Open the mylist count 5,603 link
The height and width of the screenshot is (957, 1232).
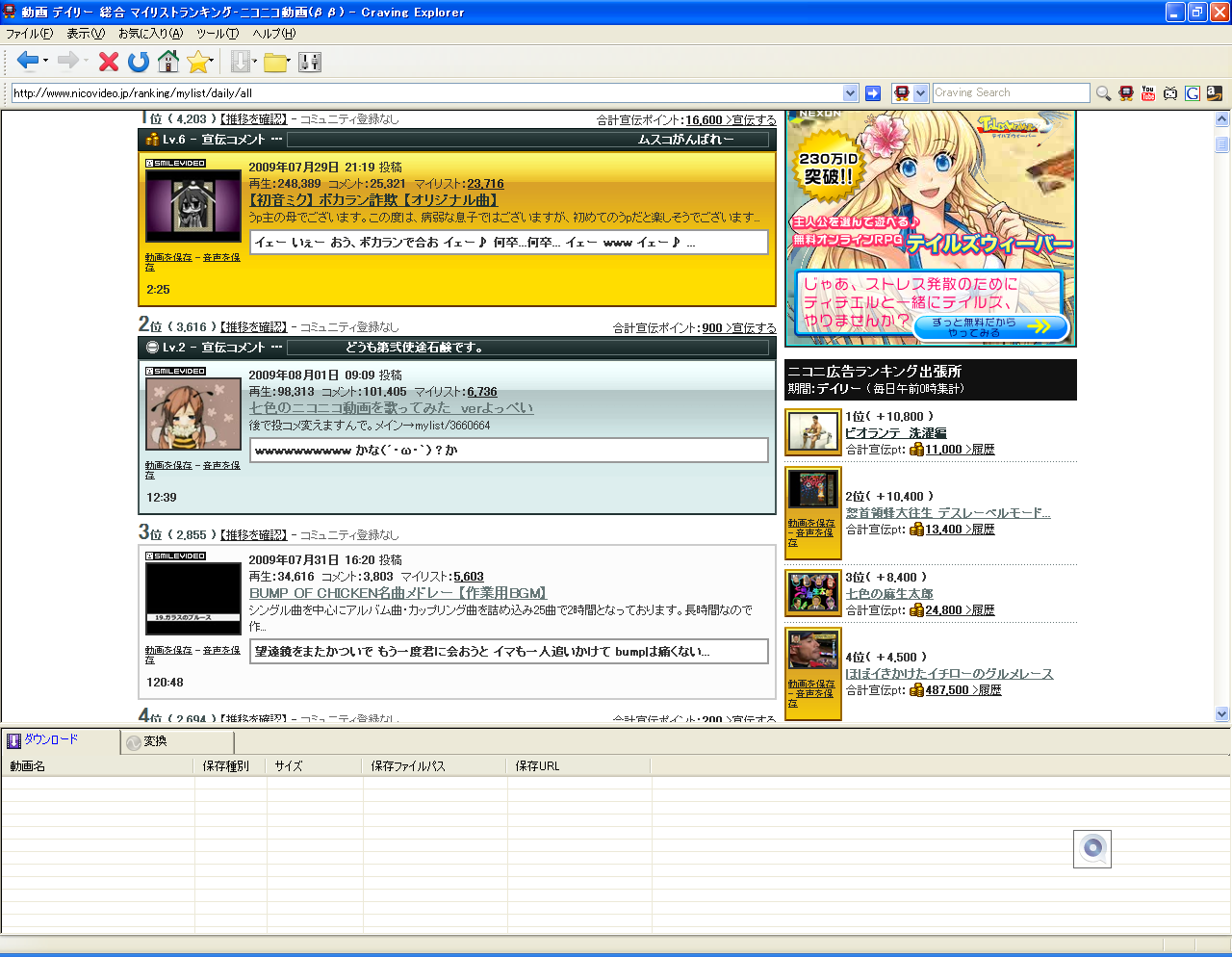(469, 577)
